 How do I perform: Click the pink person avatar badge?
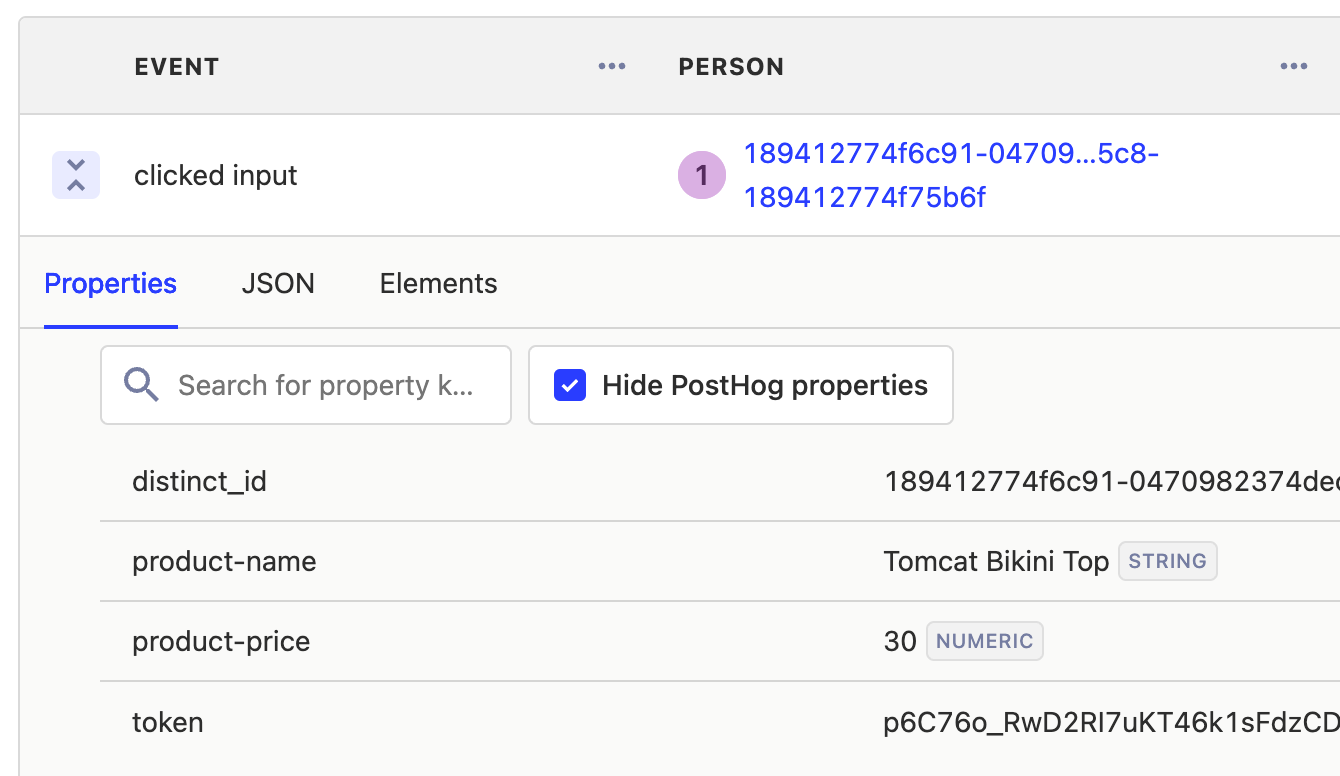[701, 174]
